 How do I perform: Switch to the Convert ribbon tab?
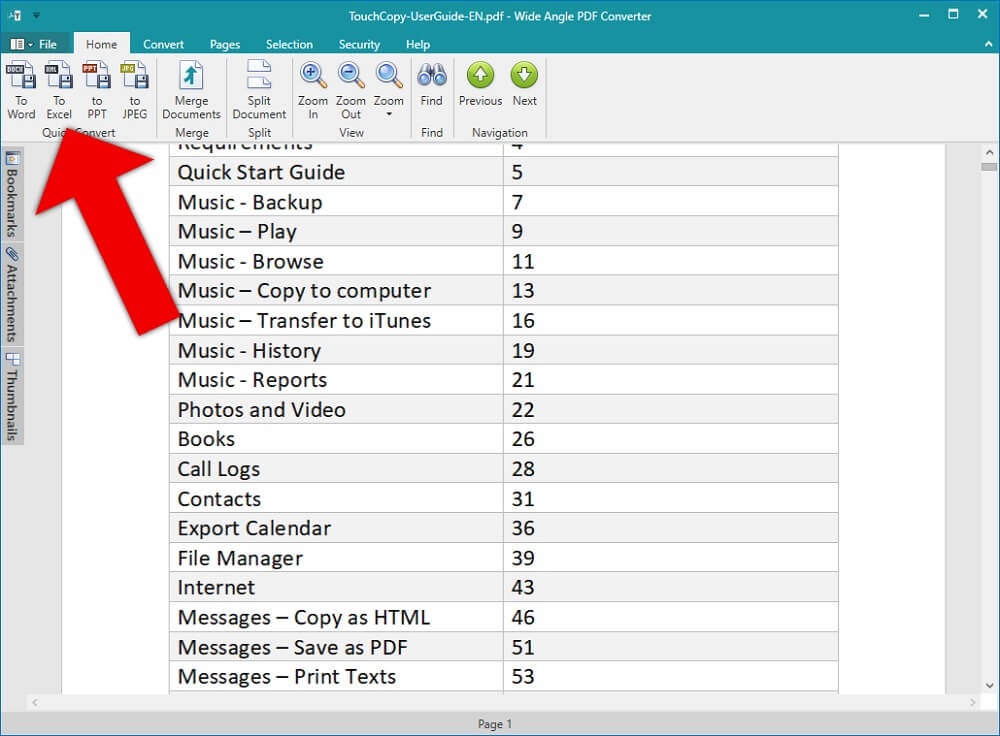163,44
